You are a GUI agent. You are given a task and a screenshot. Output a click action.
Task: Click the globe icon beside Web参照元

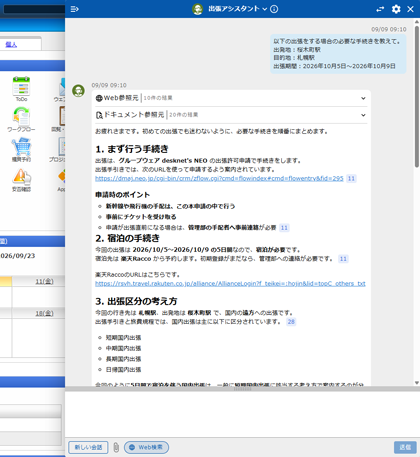99,98
